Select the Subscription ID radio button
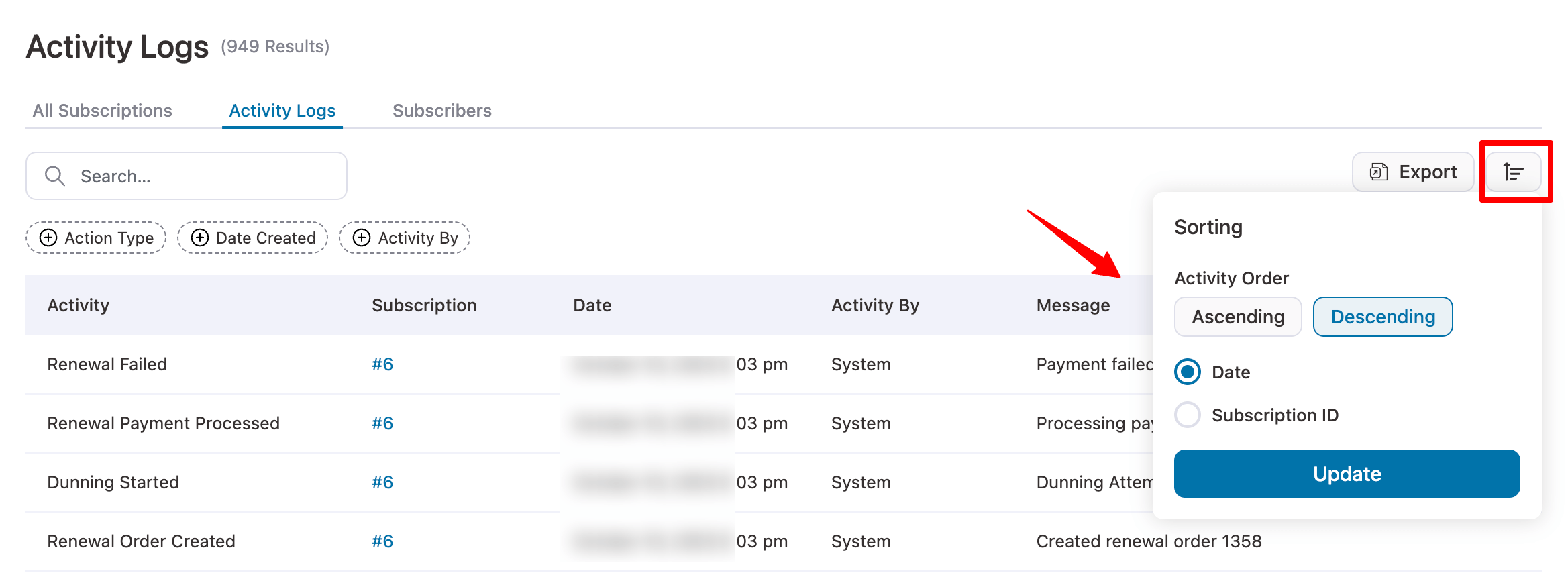The width and height of the screenshot is (1568, 575). click(1188, 415)
